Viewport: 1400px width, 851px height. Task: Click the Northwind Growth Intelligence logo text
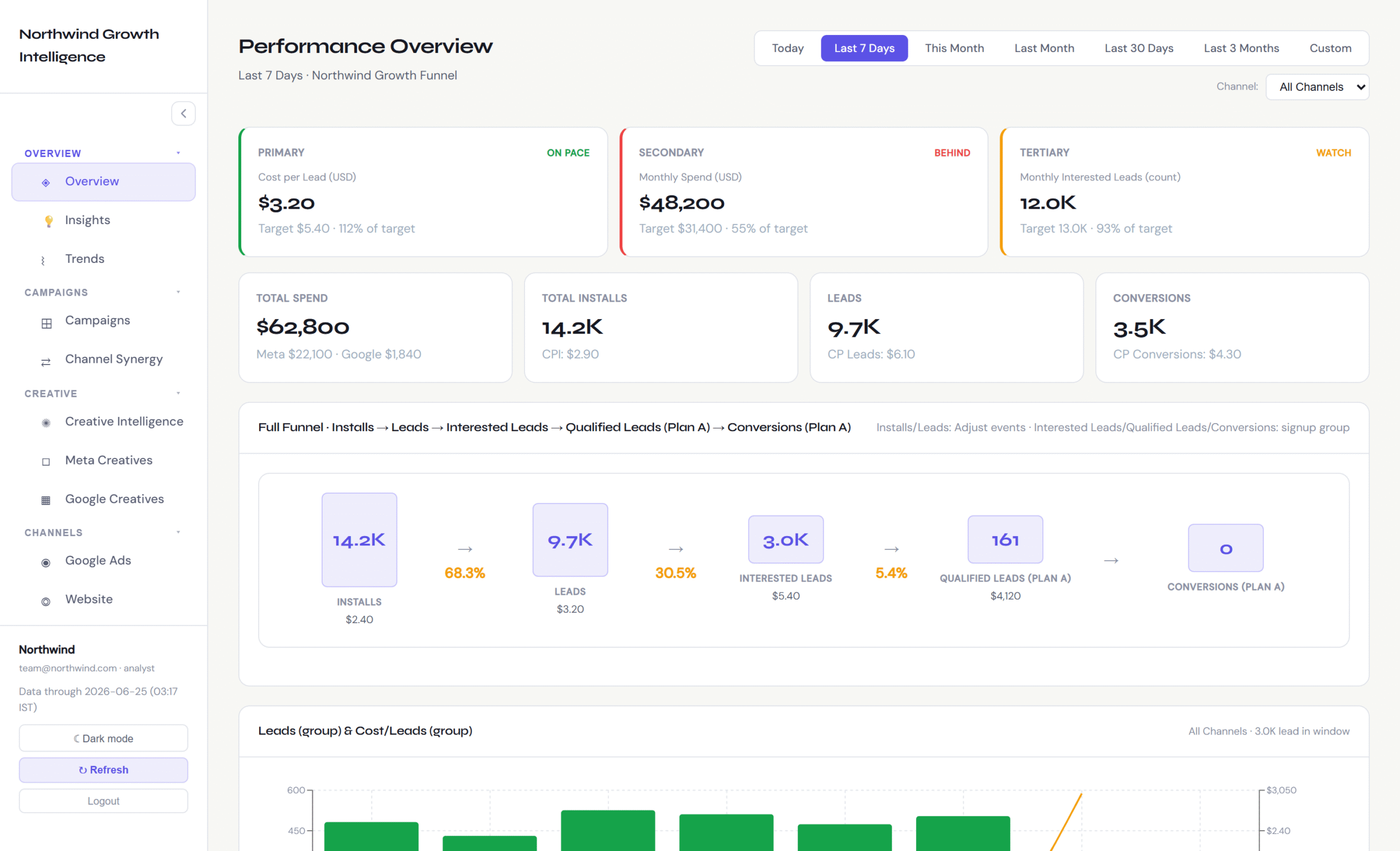click(89, 45)
